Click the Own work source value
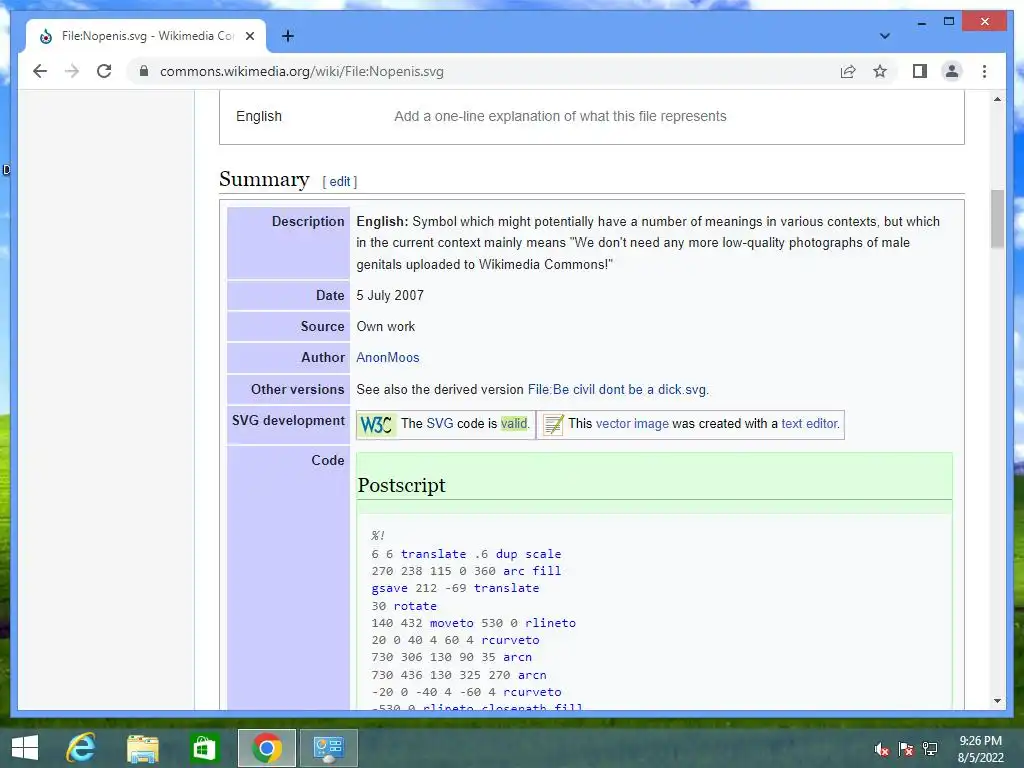Image resolution: width=1024 pixels, height=768 pixels. (385, 327)
